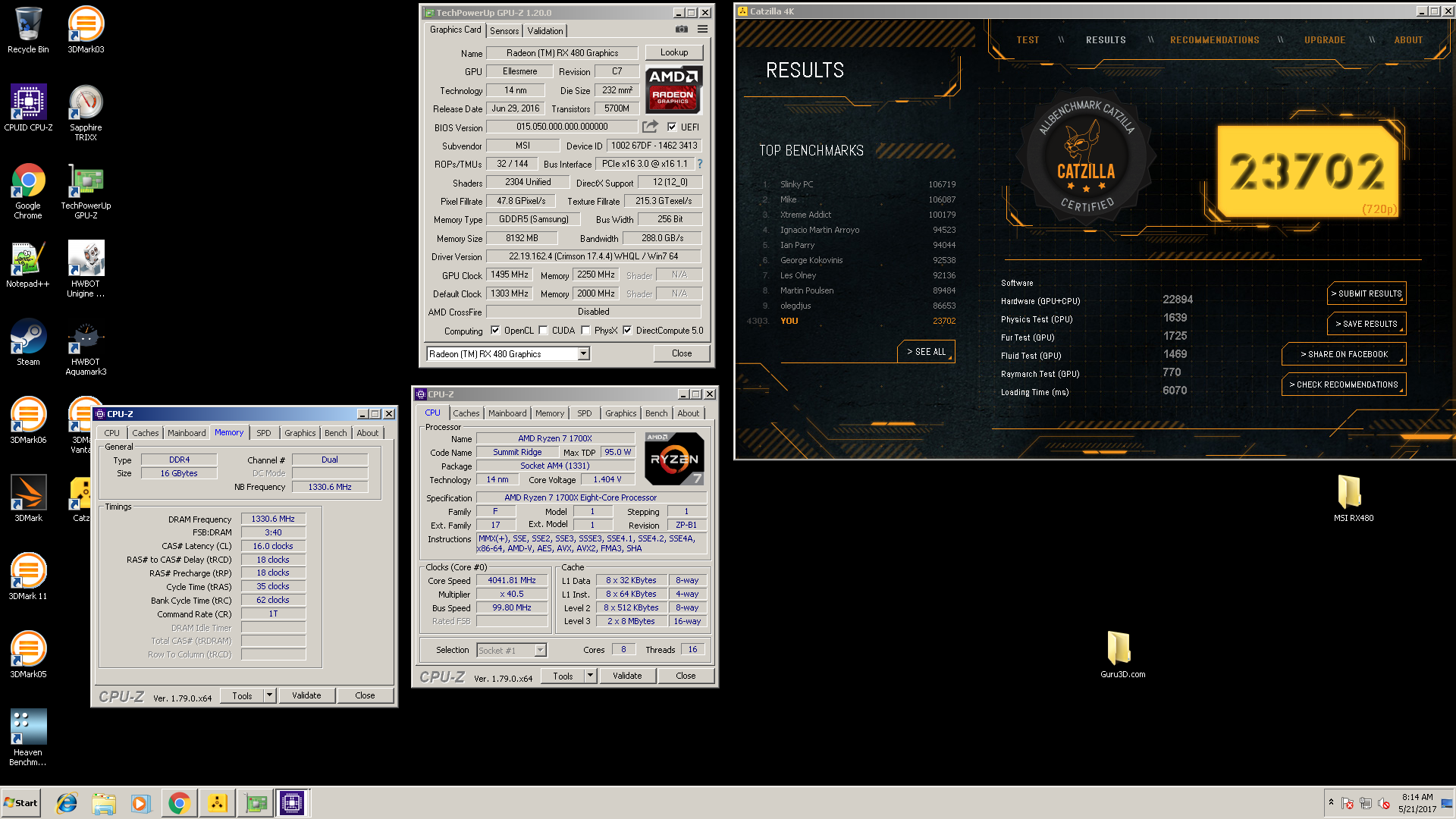The width and height of the screenshot is (1456, 819).
Task: Open the Socket #1 selection dropdown
Action: (540, 650)
